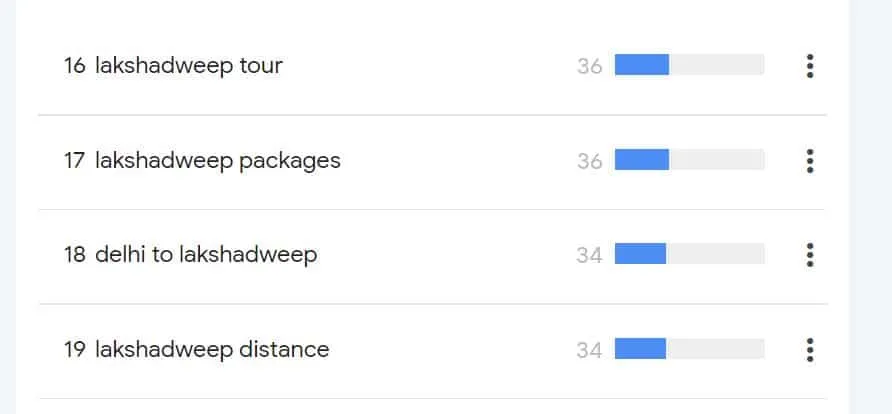
Task: Click the interest bar for lakshadweep packages
Action: pos(689,160)
